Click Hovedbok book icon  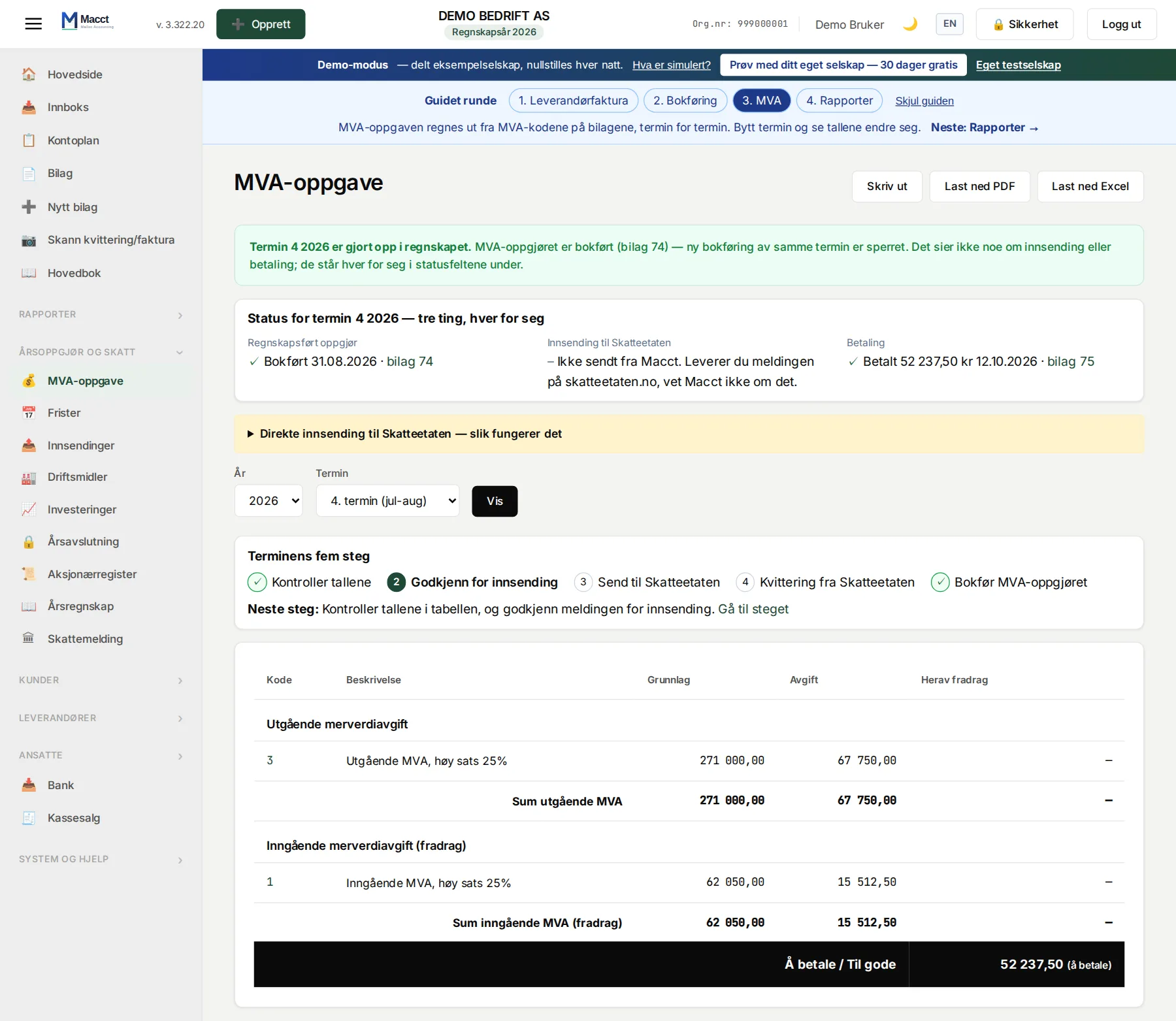29,273
